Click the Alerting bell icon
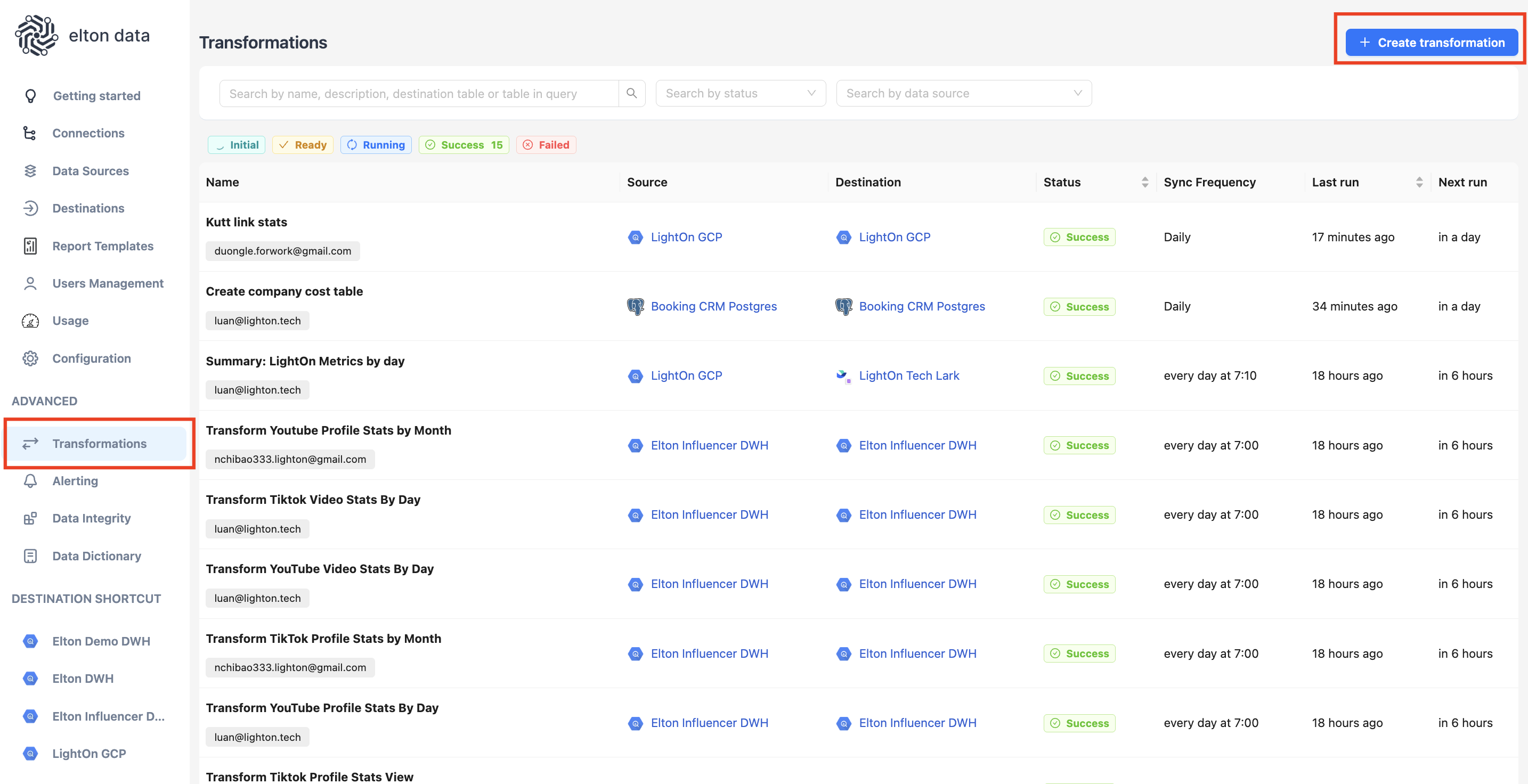 (30, 481)
